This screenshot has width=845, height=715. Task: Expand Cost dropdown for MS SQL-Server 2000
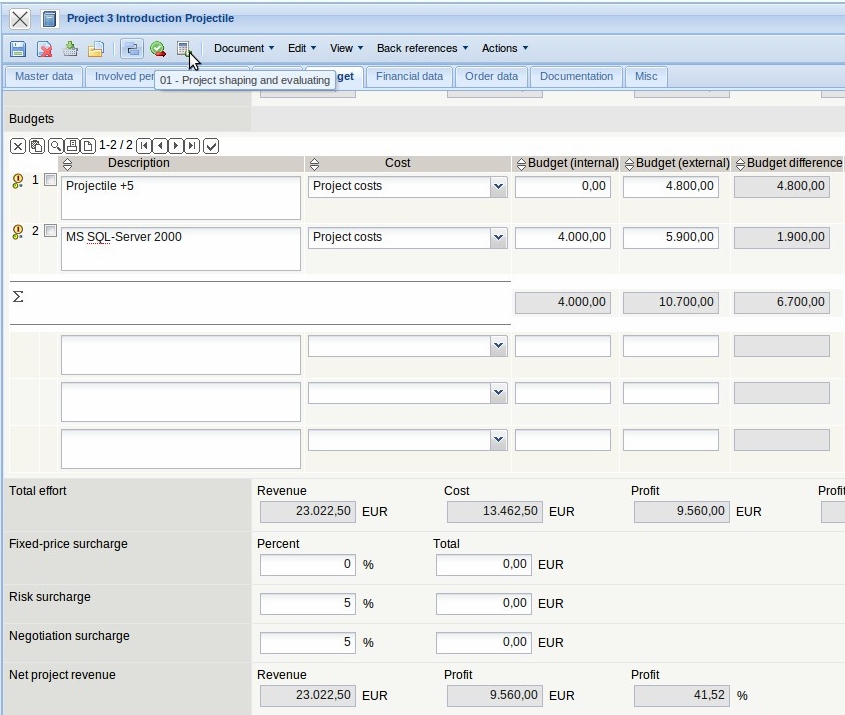(x=498, y=237)
